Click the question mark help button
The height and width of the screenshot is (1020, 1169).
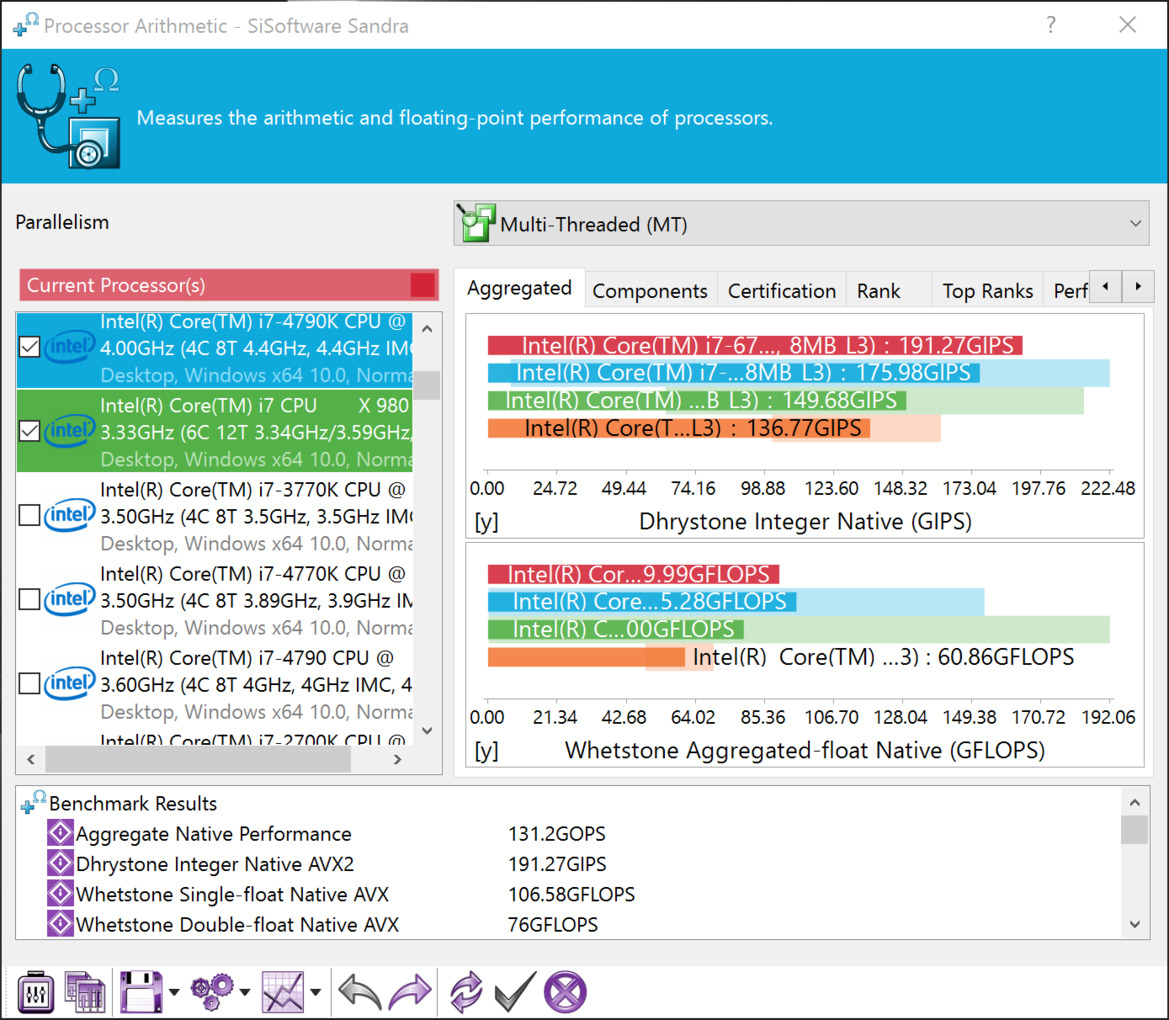click(1051, 26)
